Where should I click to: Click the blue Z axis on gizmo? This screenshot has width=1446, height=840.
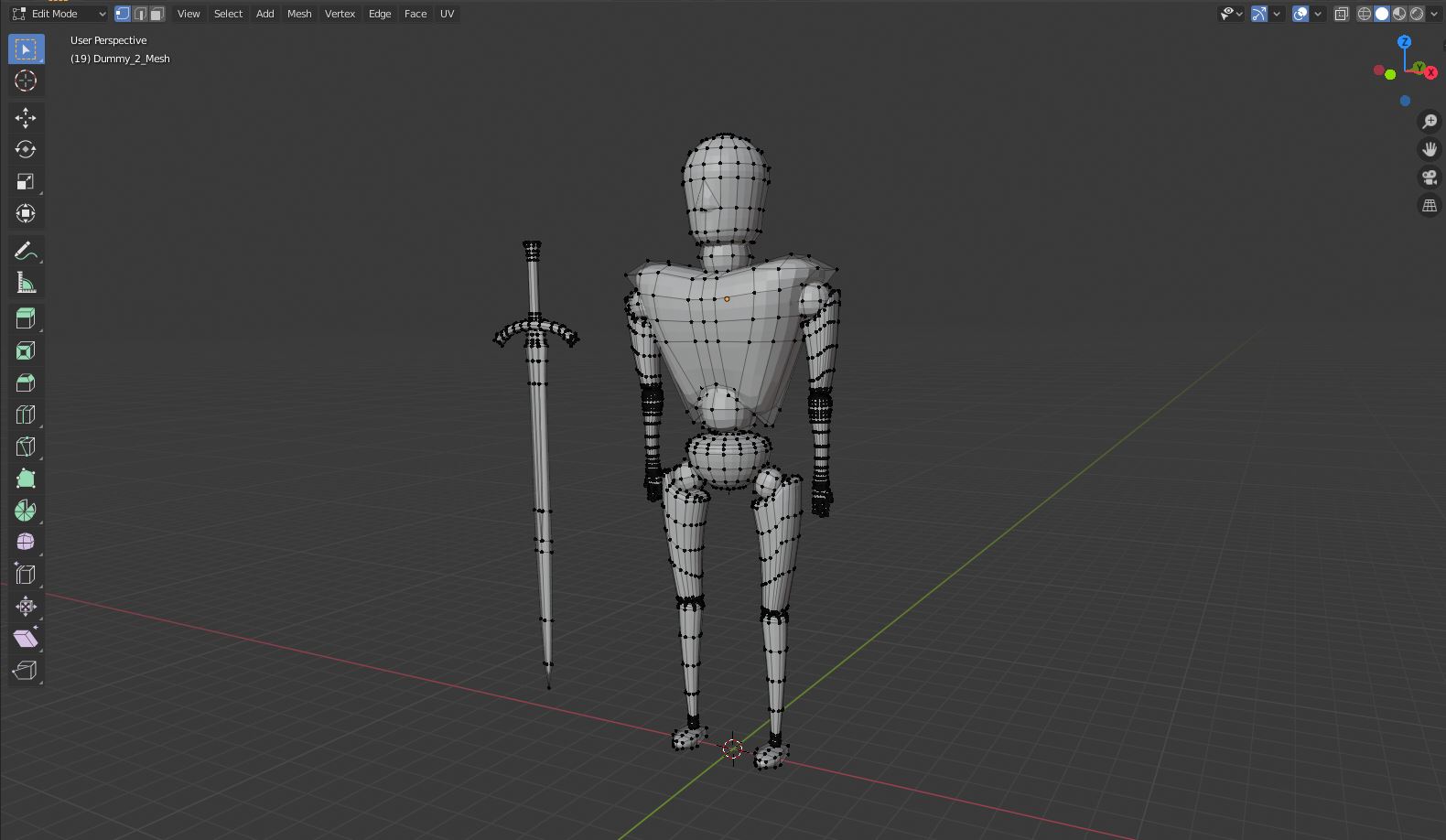(x=1405, y=42)
